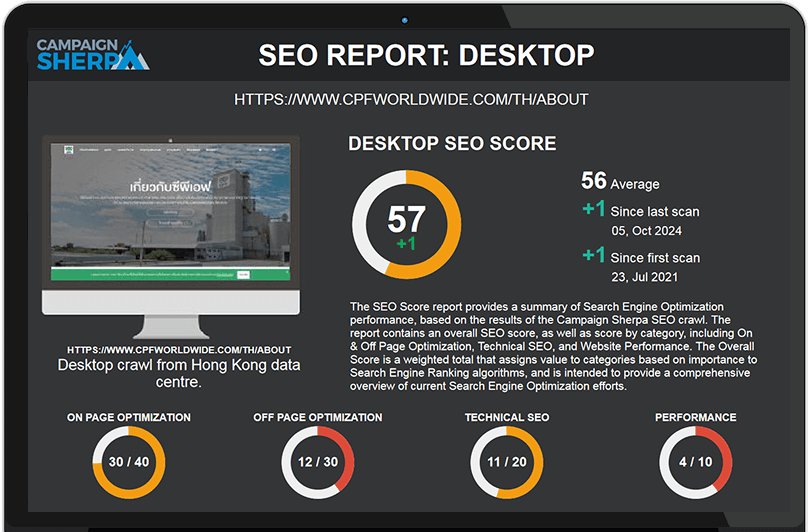
Task: Click the OFF PAGE OPTIMIZATION label
Action: [x=318, y=417]
